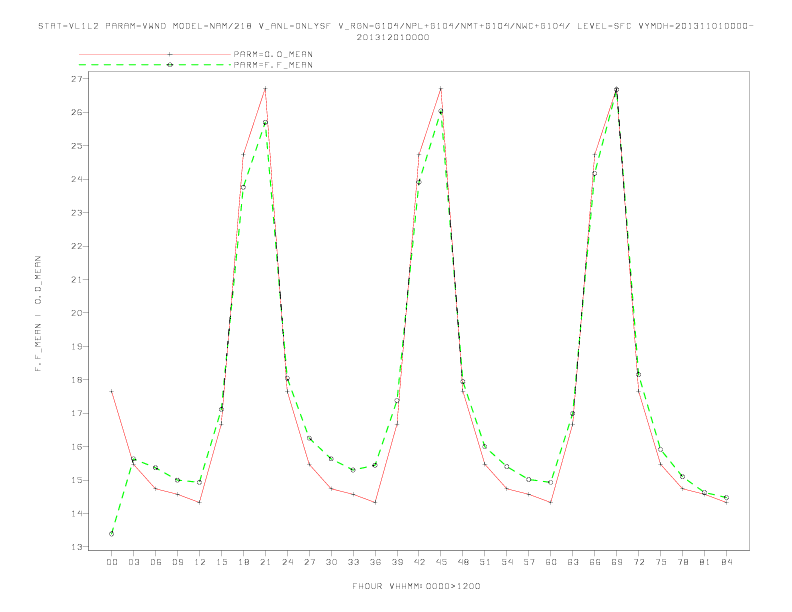
Task: Click x-axis forecast hour label 39
Action: click(397, 562)
